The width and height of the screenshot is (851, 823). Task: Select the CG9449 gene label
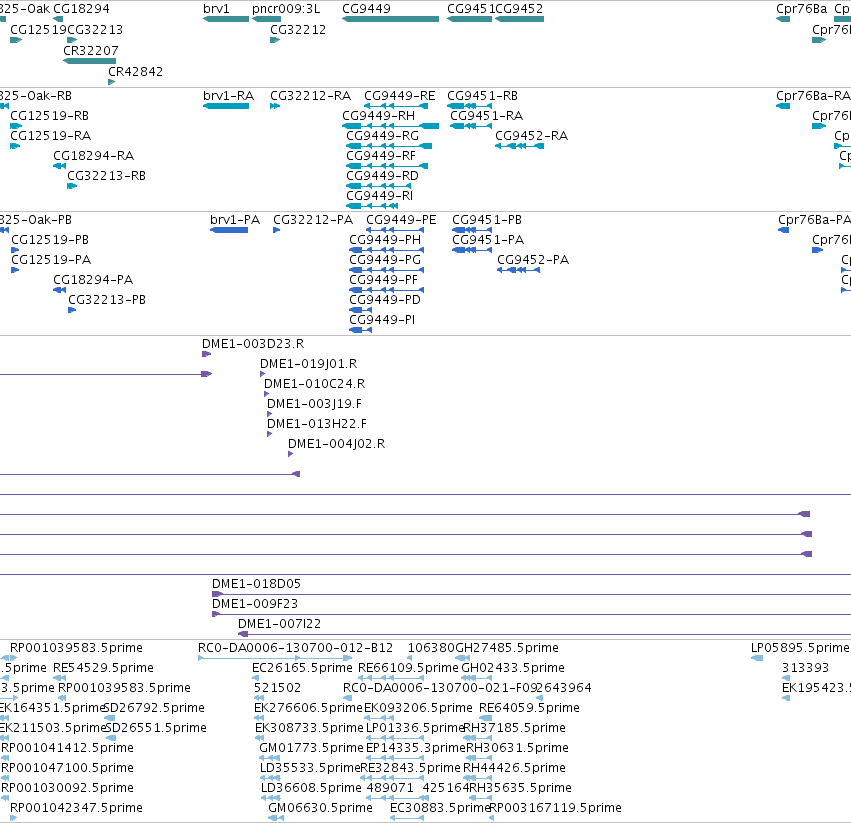tap(366, 9)
